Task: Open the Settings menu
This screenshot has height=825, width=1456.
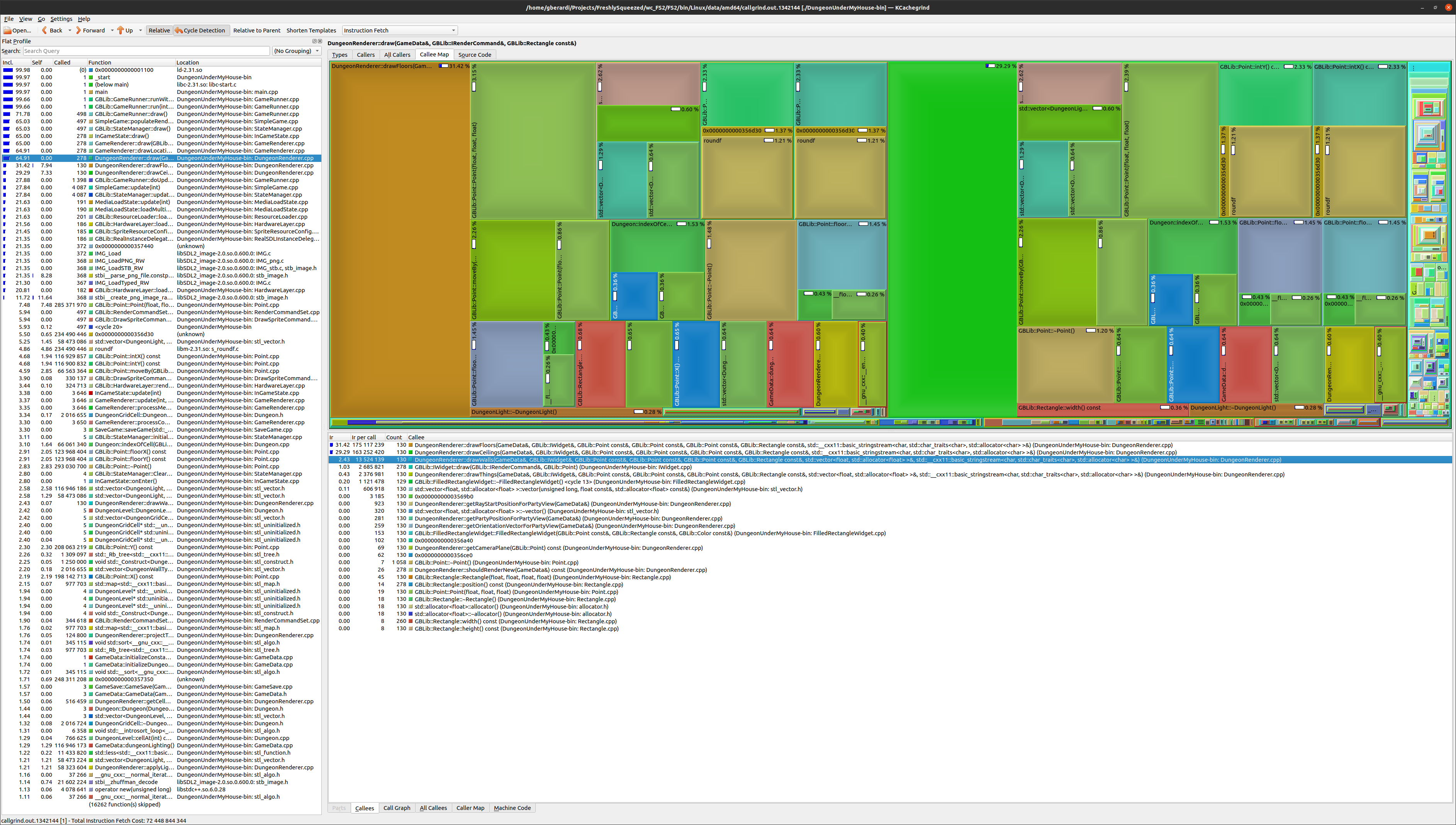Action: [61, 19]
